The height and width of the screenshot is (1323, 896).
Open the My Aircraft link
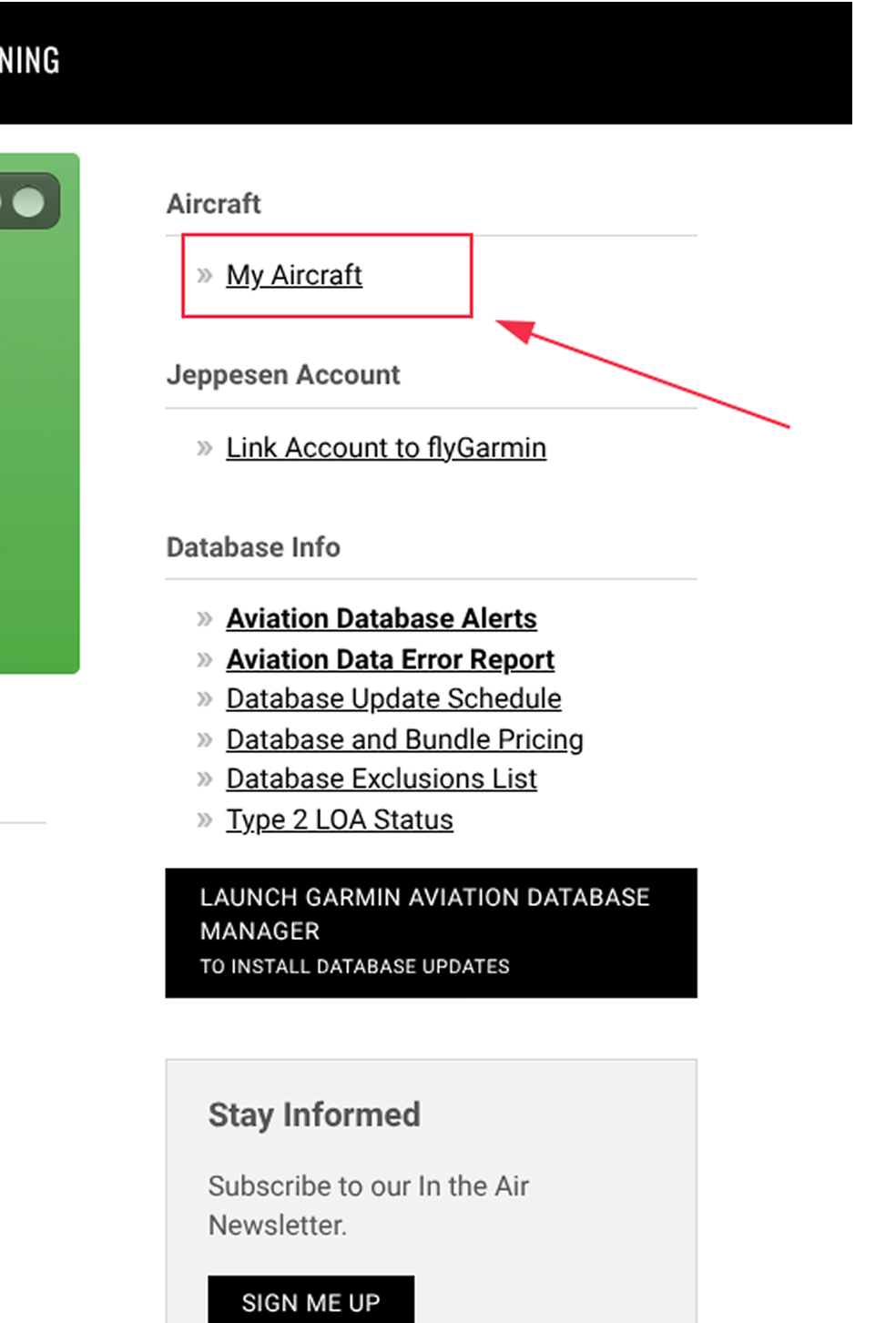[294, 275]
